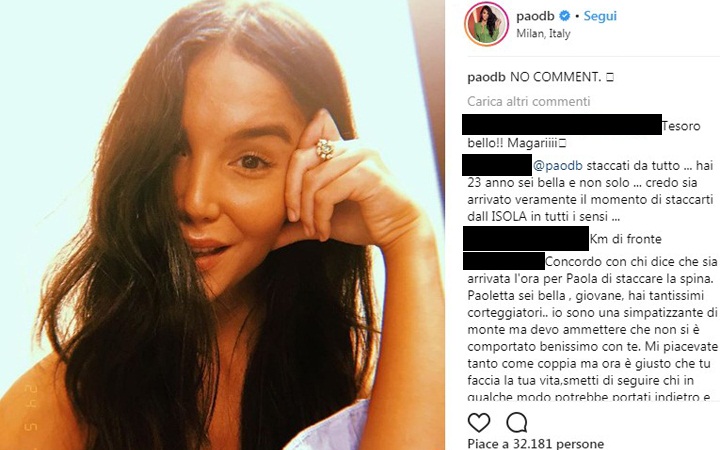Screen dimensions: 720x450
Task: Load more comments via Carica altri commenti
Action: (x=529, y=101)
